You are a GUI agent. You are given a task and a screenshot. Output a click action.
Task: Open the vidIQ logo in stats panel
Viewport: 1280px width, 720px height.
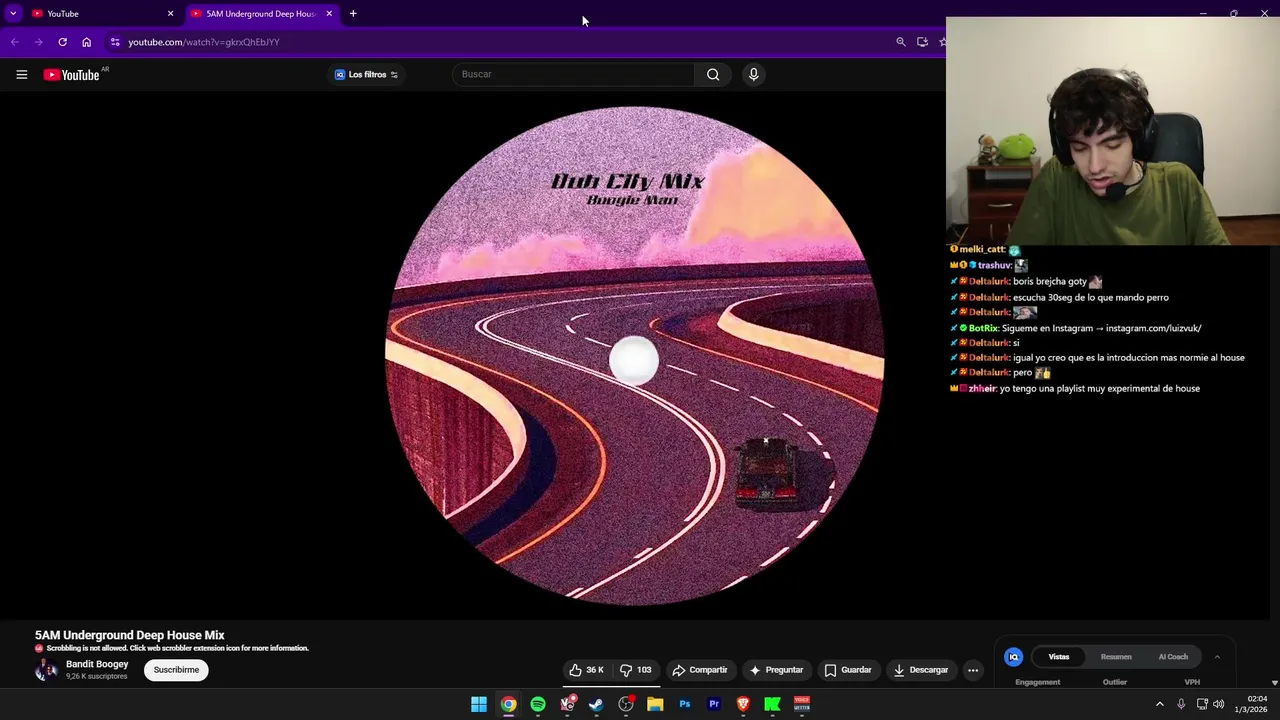pyautogui.click(x=1013, y=657)
